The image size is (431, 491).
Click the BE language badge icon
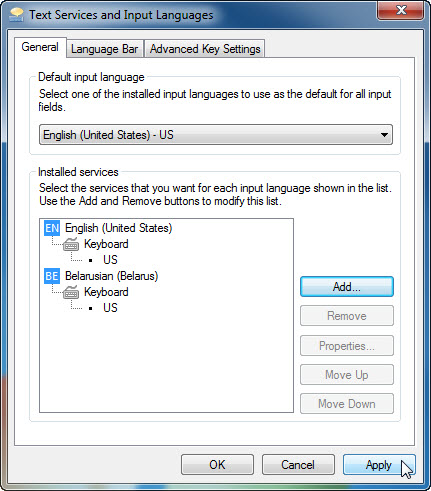(52, 276)
